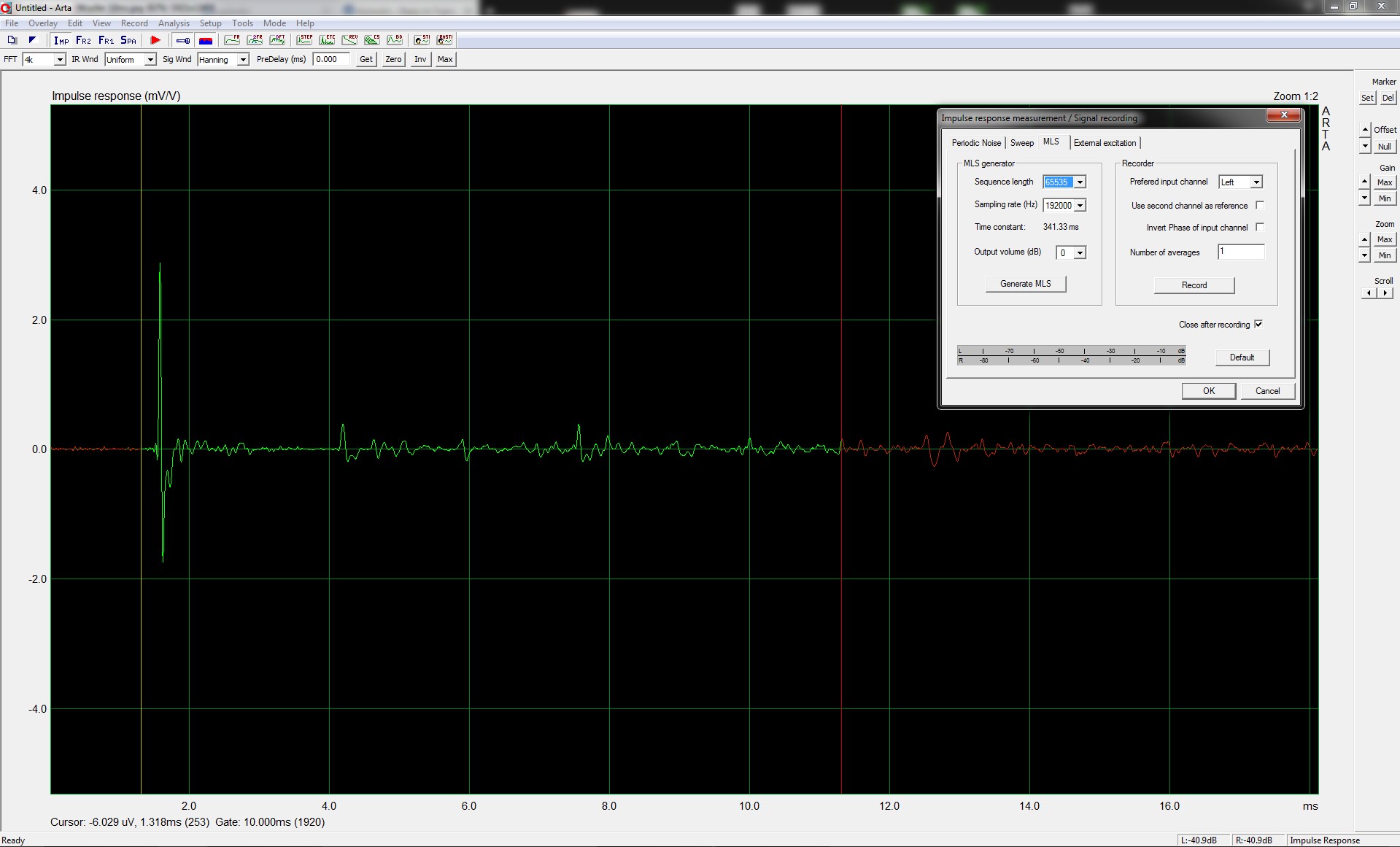Viewport: 1400px width, 847px height.
Task: Click the Zero predelay button
Action: coord(393,59)
